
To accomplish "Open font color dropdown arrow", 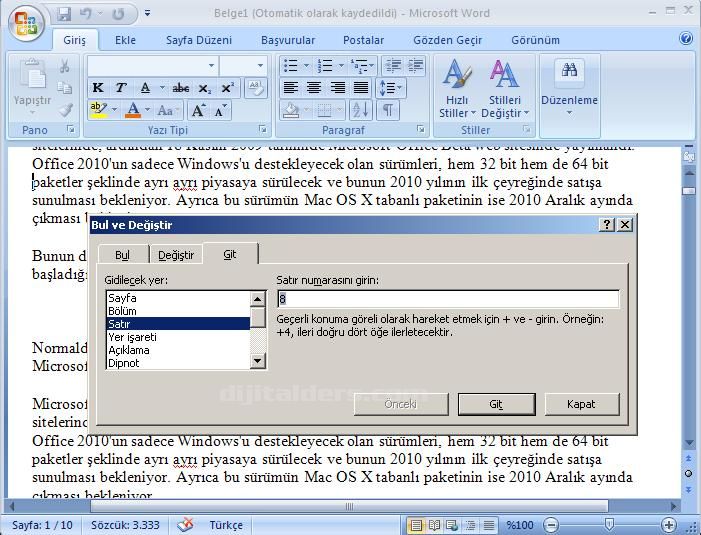I will [147, 110].
